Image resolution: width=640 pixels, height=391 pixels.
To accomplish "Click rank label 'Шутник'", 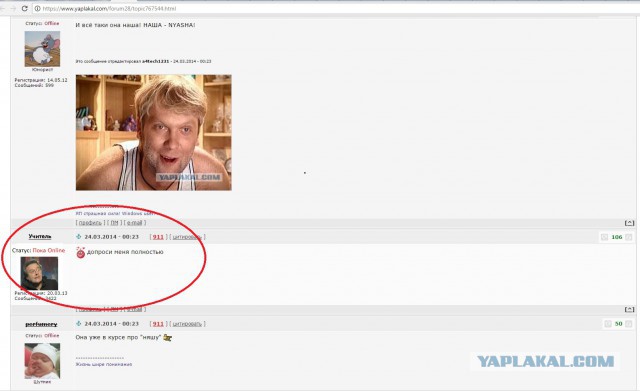I will (42, 382).
